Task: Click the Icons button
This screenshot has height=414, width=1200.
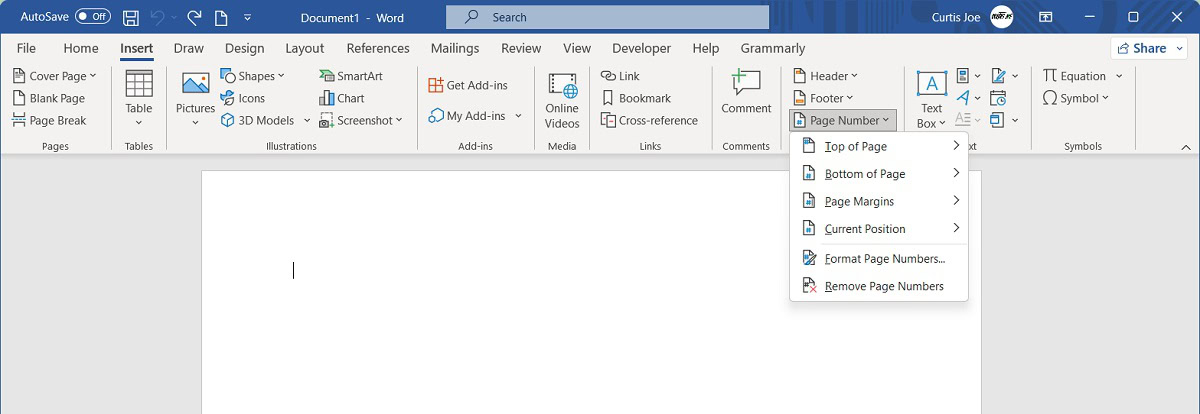Action: click(x=243, y=98)
